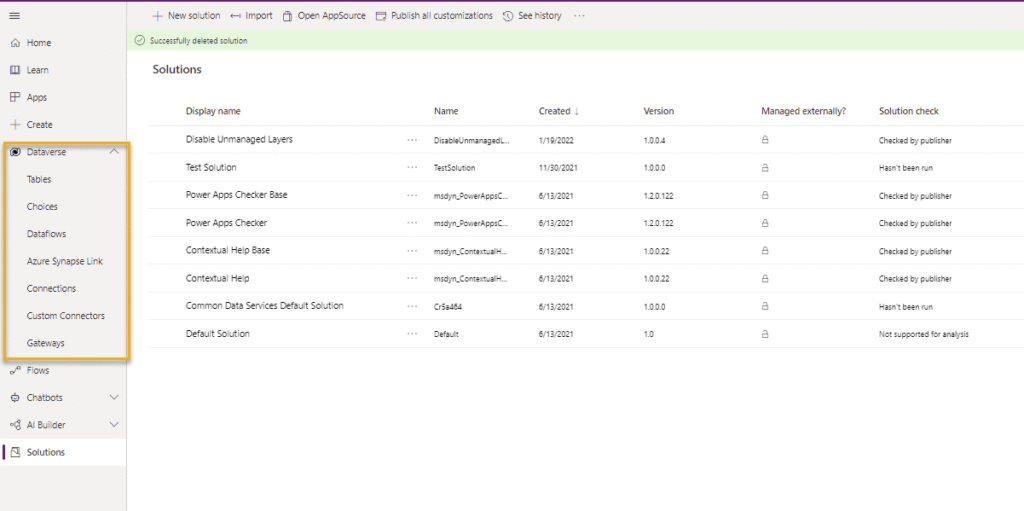Click Open AppSource button

click(x=324, y=16)
